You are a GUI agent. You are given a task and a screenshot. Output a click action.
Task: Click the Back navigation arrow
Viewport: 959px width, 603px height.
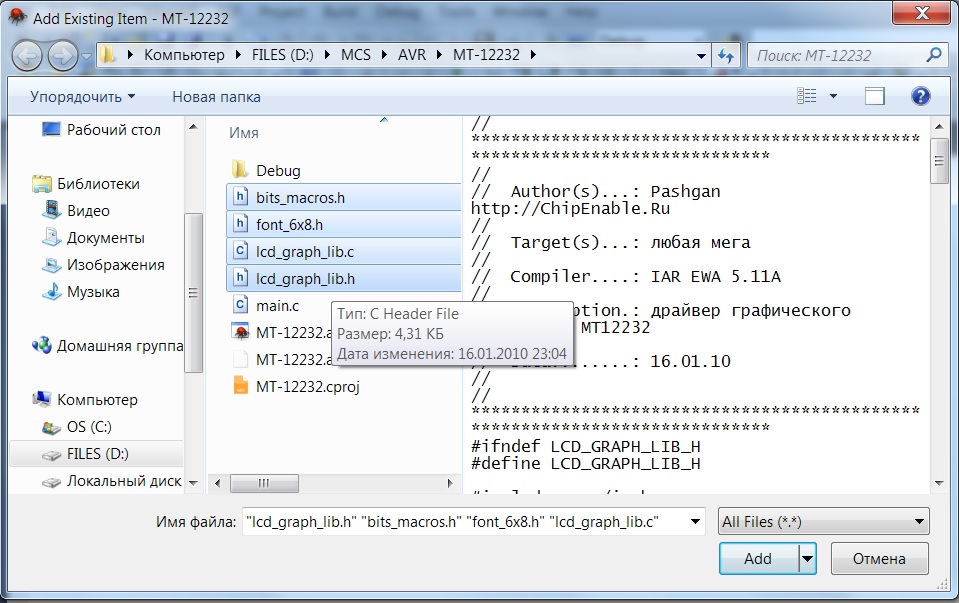[27, 55]
